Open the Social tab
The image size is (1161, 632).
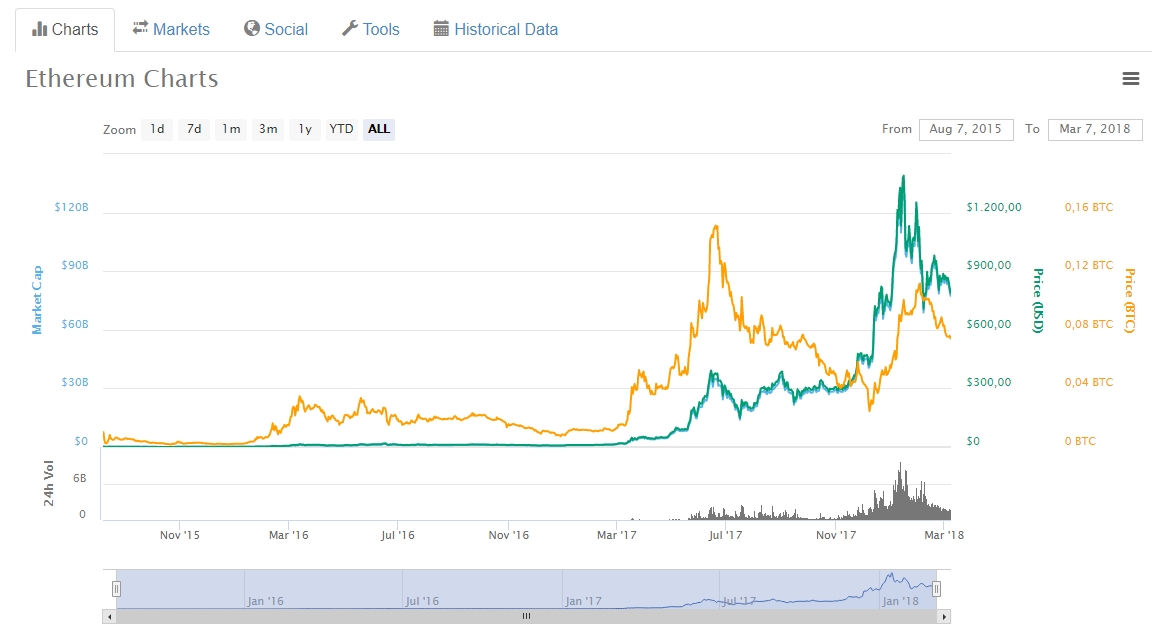(x=276, y=30)
